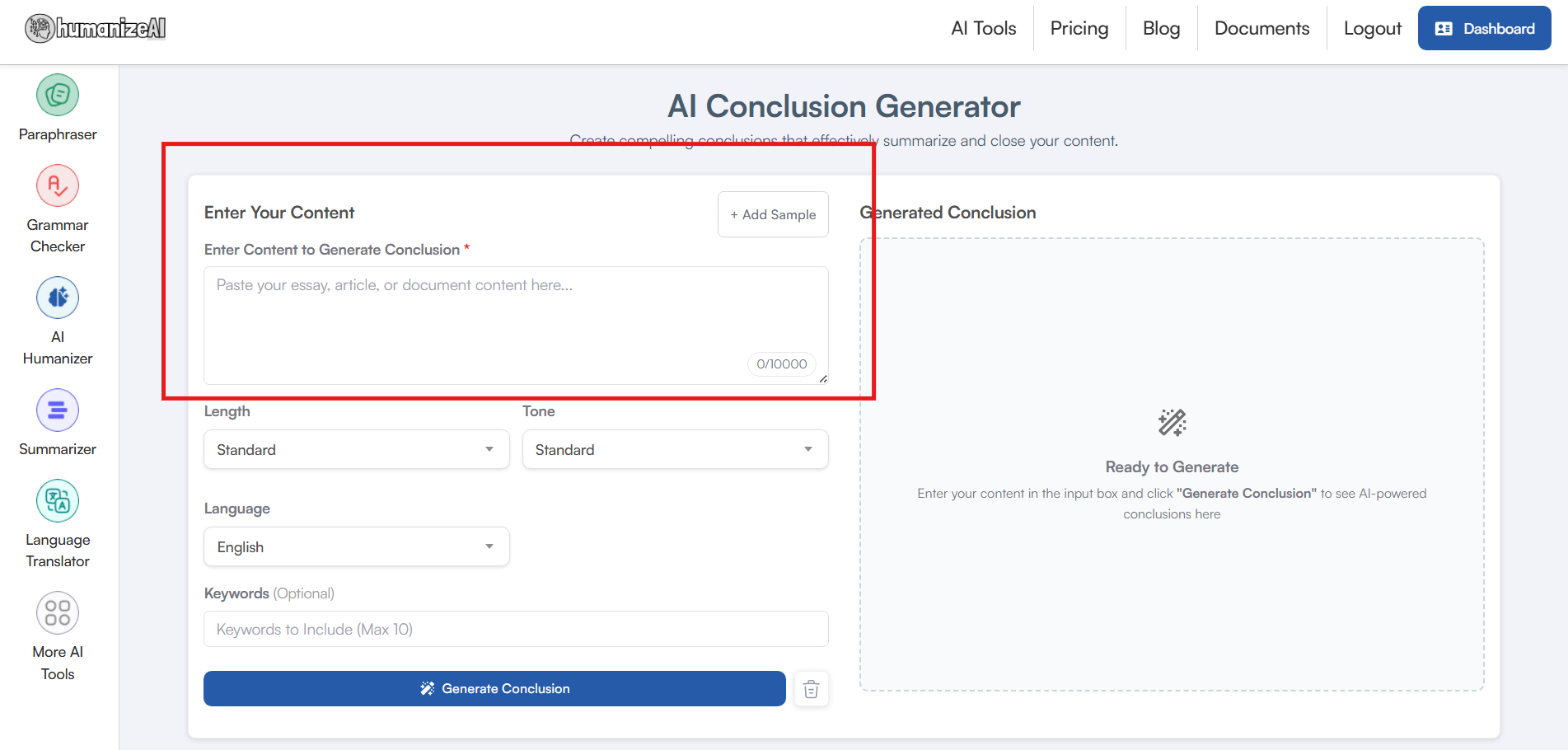1568x750 pixels.
Task: Click the Logout link
Action: point(1372,29)
